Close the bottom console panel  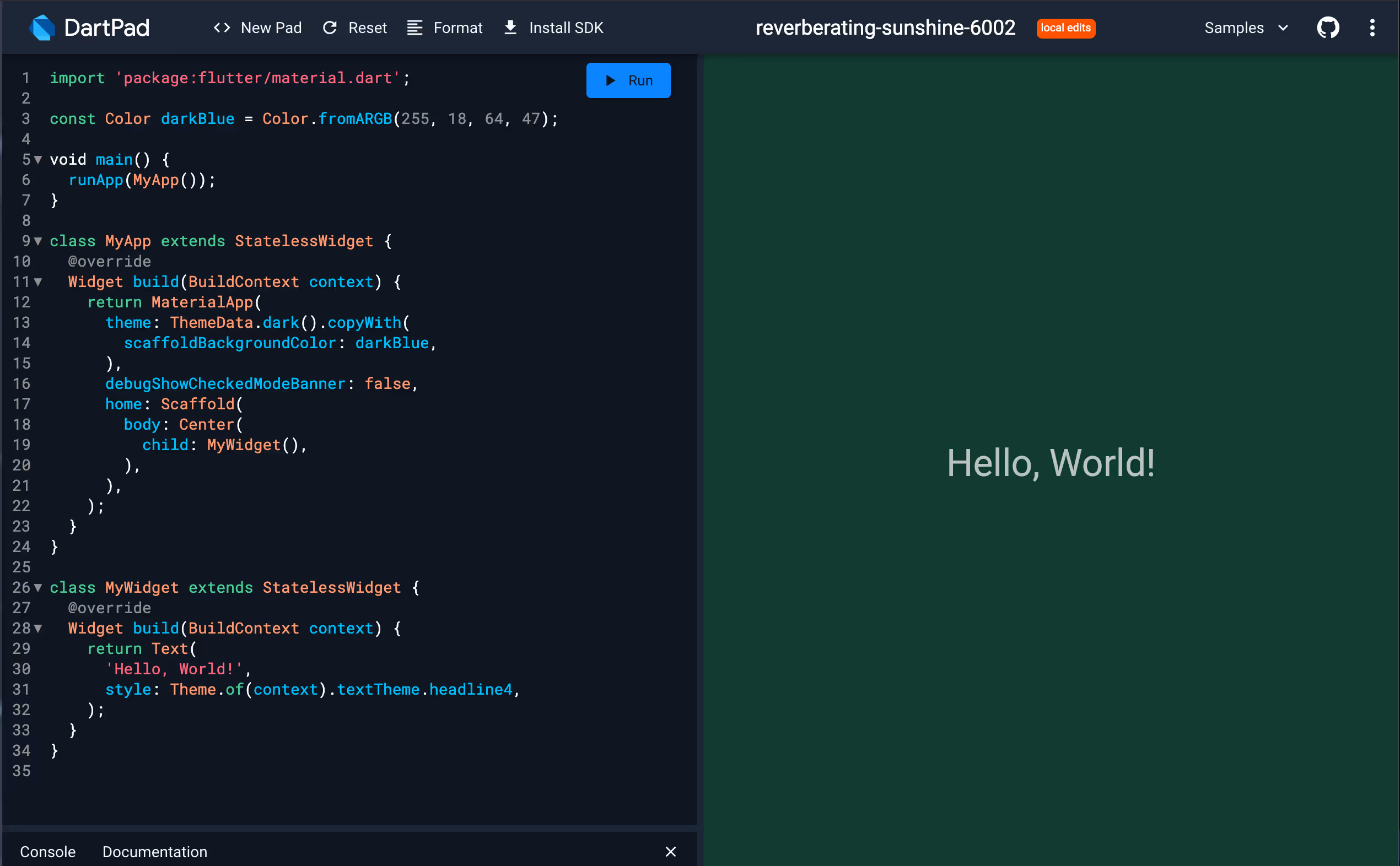pos(670,851)
